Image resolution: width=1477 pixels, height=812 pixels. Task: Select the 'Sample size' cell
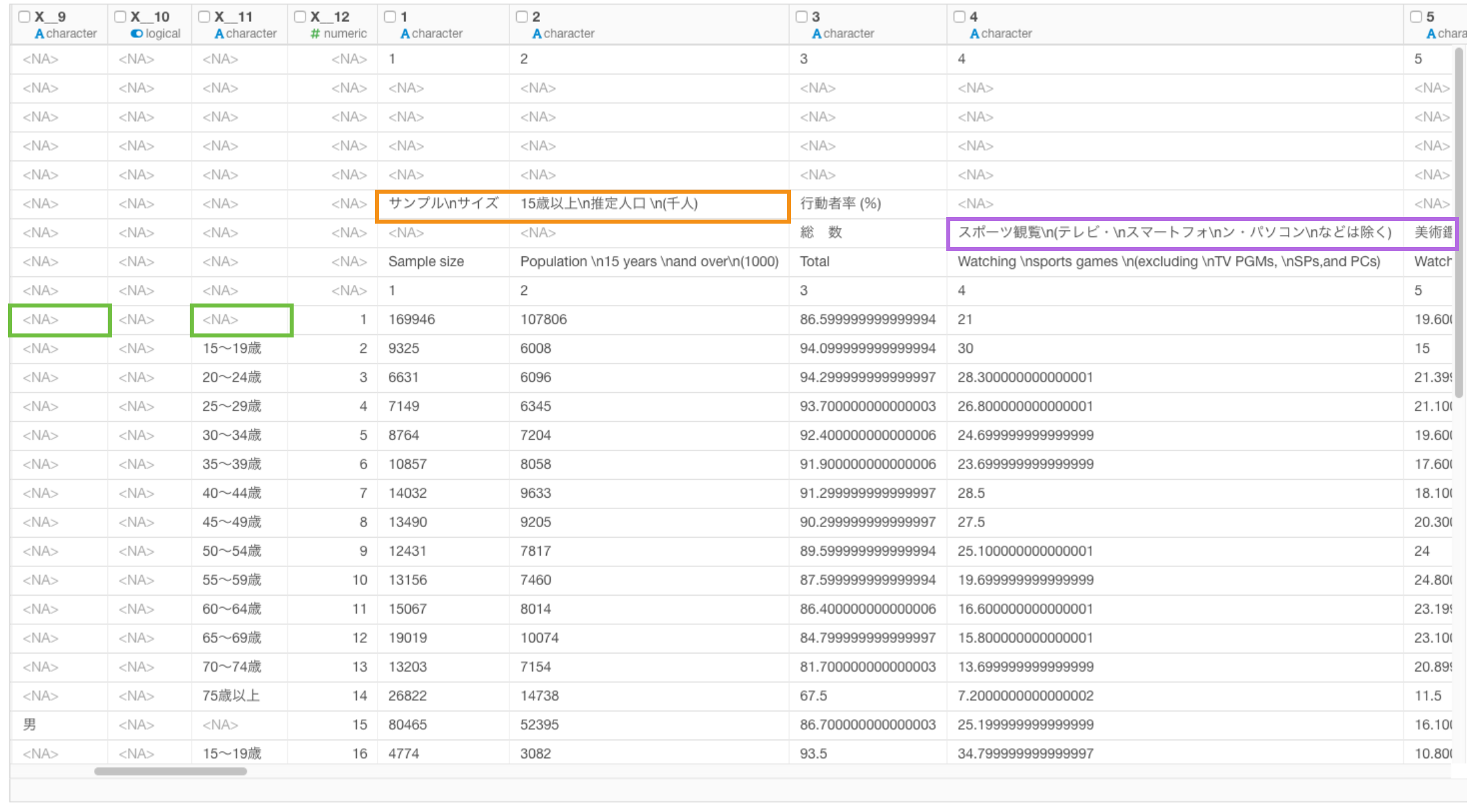point(443,262)
